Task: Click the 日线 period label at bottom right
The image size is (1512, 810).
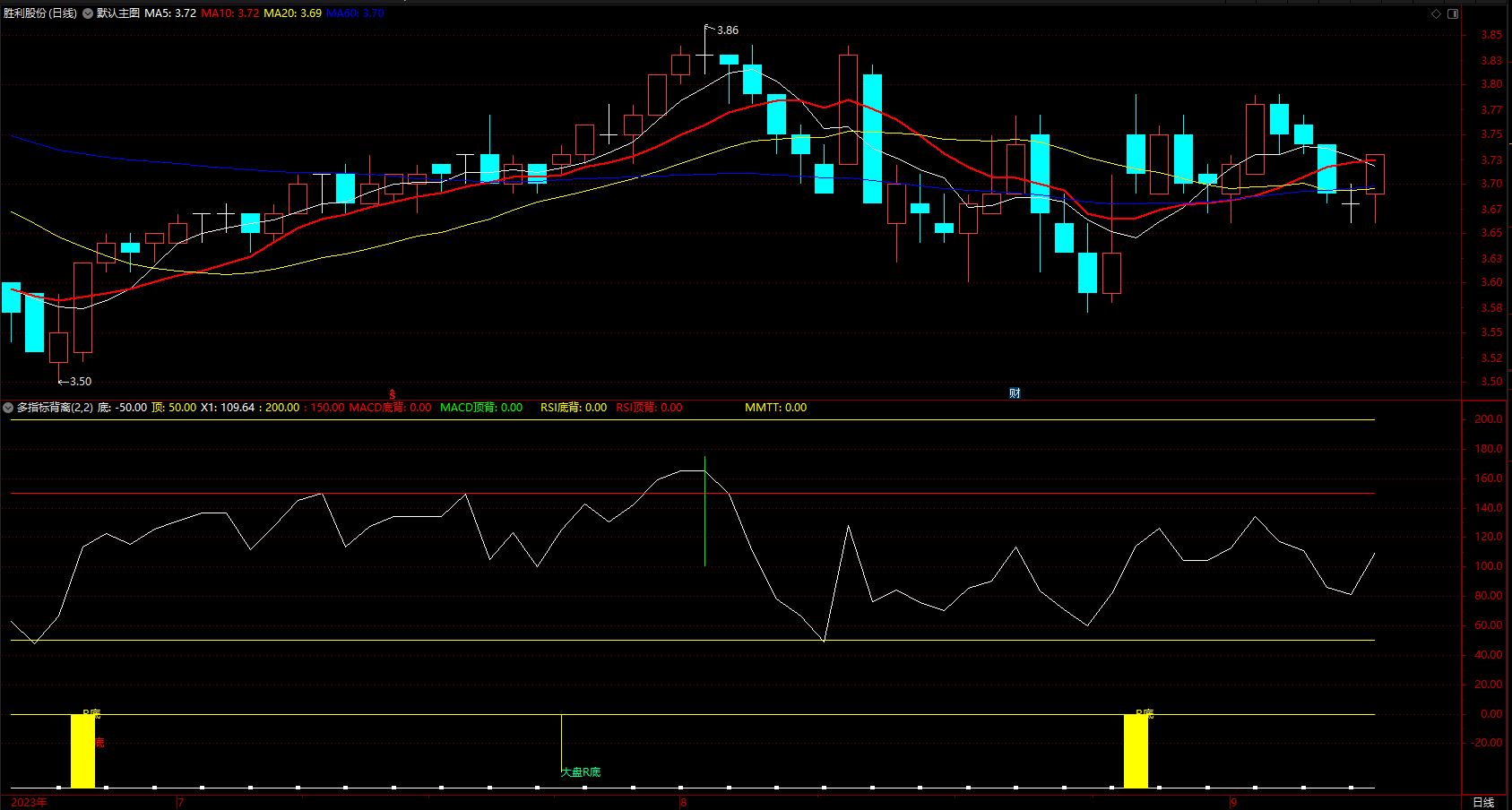Action: [x=1483, y=802]
